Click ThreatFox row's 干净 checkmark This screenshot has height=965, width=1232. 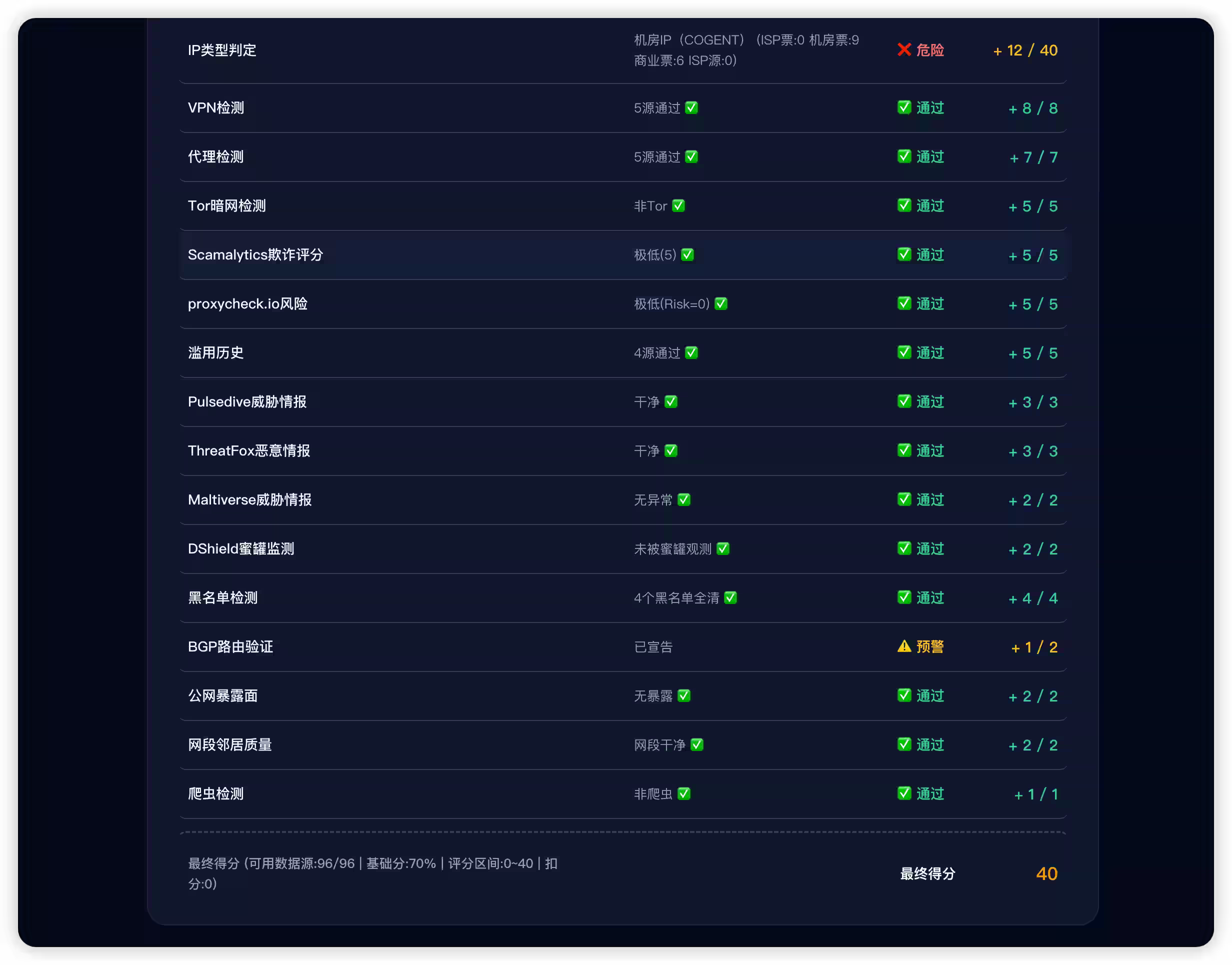(x=670, y=450)
